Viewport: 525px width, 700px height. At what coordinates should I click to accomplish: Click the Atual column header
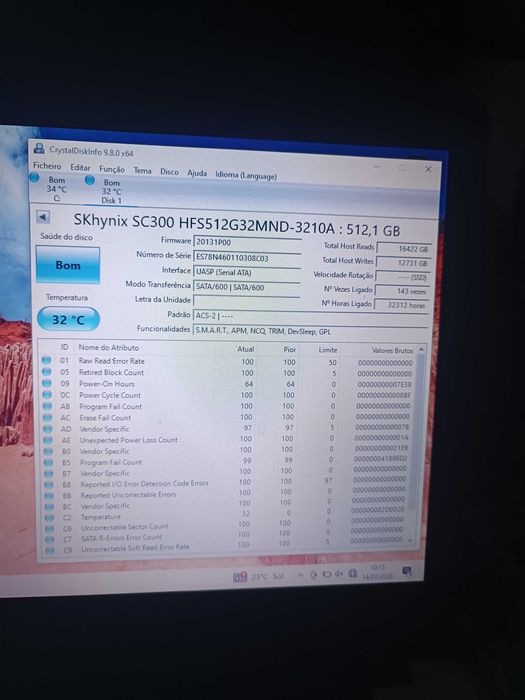click(246, 349)
